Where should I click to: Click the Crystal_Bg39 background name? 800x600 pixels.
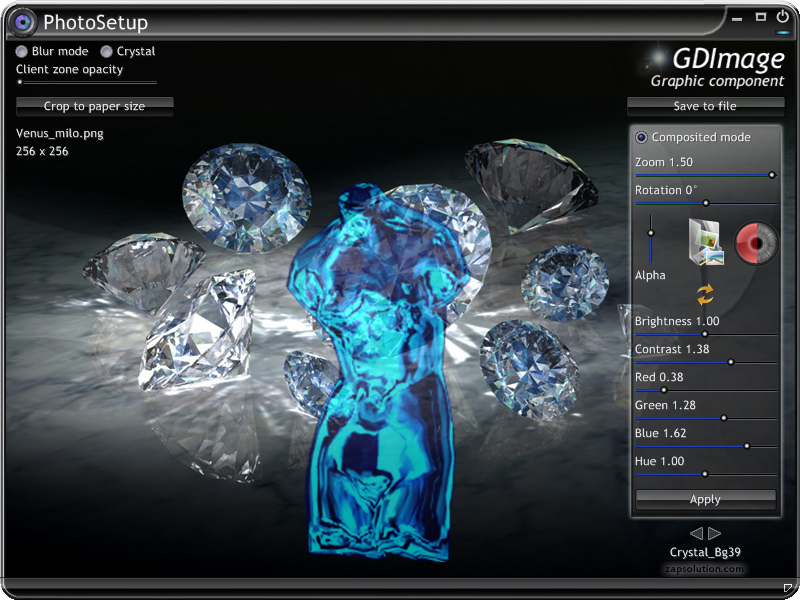pos(705,552)
